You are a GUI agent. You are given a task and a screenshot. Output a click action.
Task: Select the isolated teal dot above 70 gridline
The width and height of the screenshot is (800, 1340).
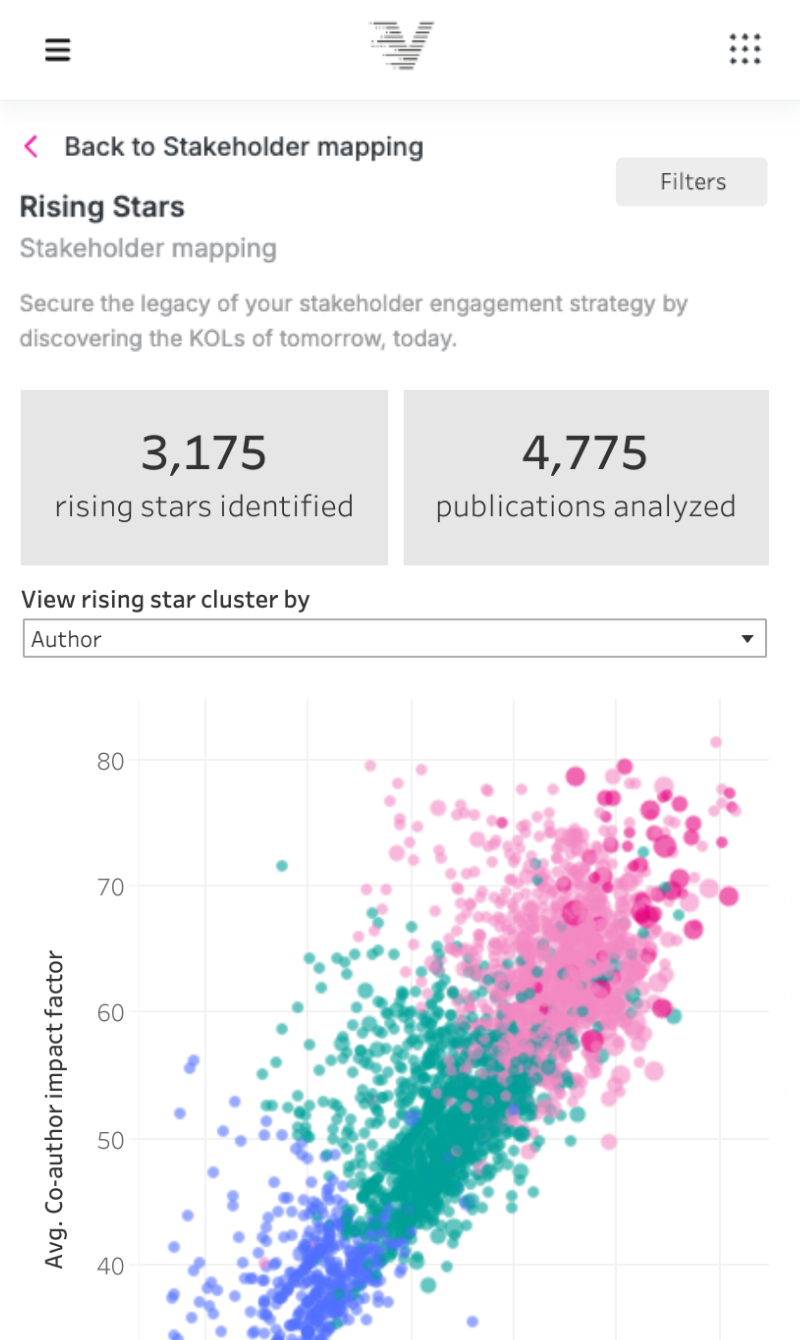pos(282,865)
